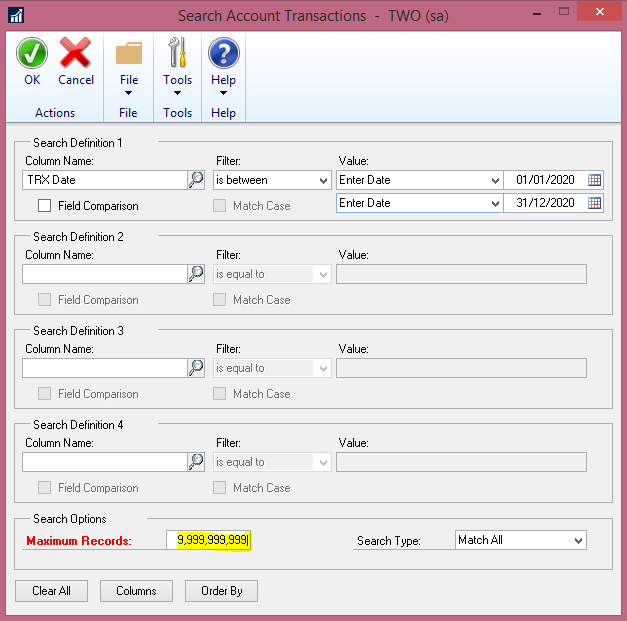
Task: Toggle Match Case in Search Definition 3
Action: point(220,394)
